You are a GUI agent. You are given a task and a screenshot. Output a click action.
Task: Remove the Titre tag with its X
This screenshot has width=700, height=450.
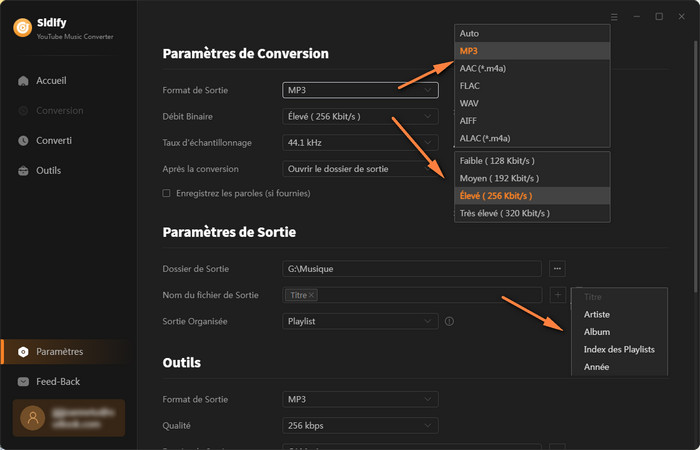(x=312, y=295)
